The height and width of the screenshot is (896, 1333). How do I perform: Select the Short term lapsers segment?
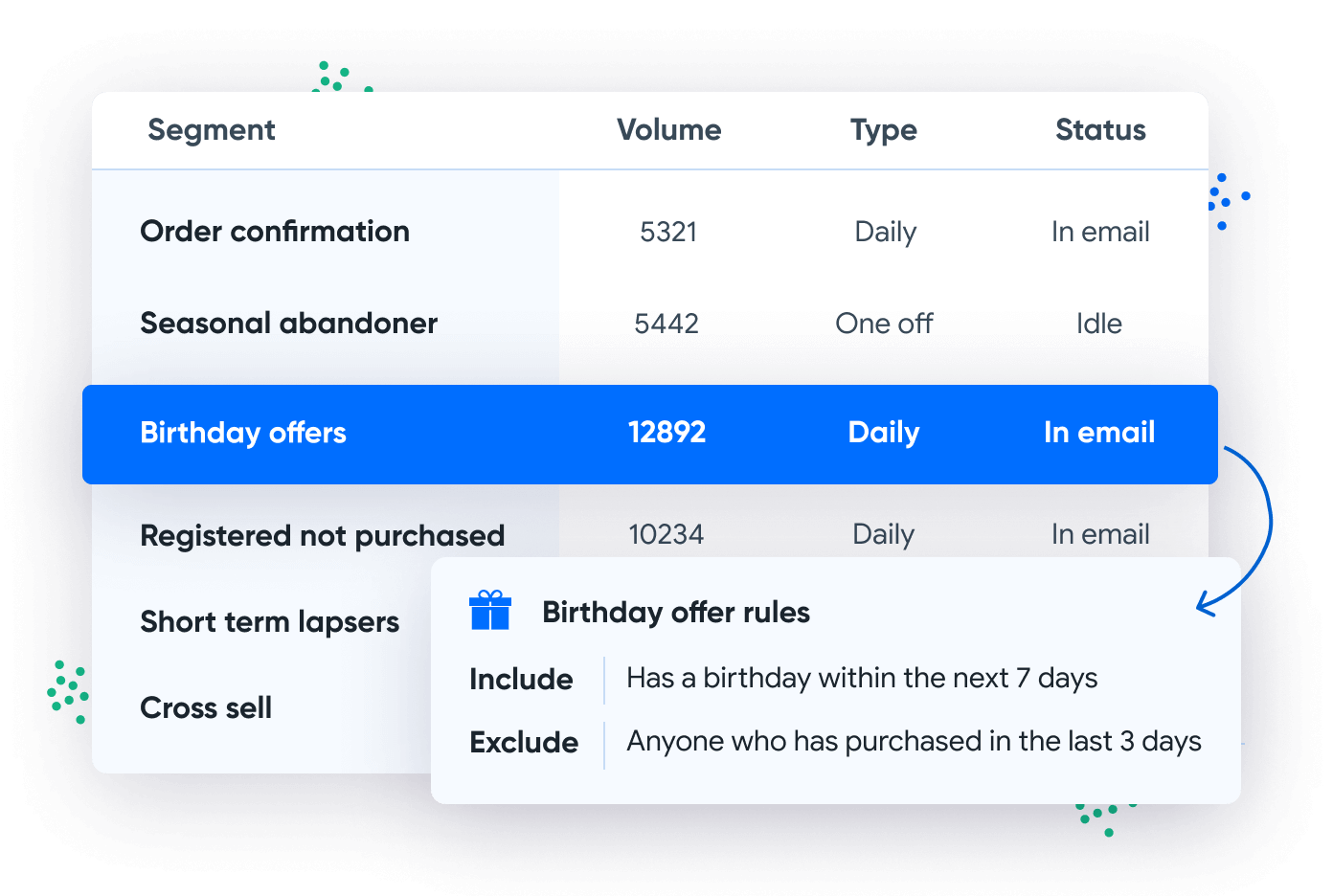point(269,622)
